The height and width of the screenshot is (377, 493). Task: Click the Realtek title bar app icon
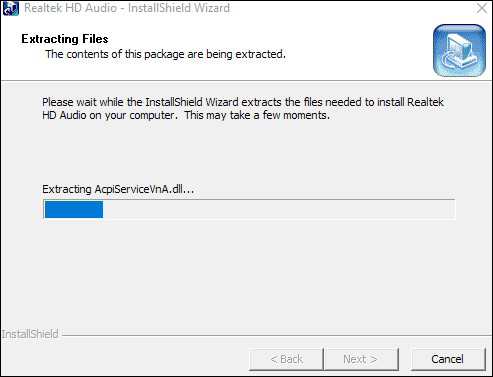tap(11, 8)
